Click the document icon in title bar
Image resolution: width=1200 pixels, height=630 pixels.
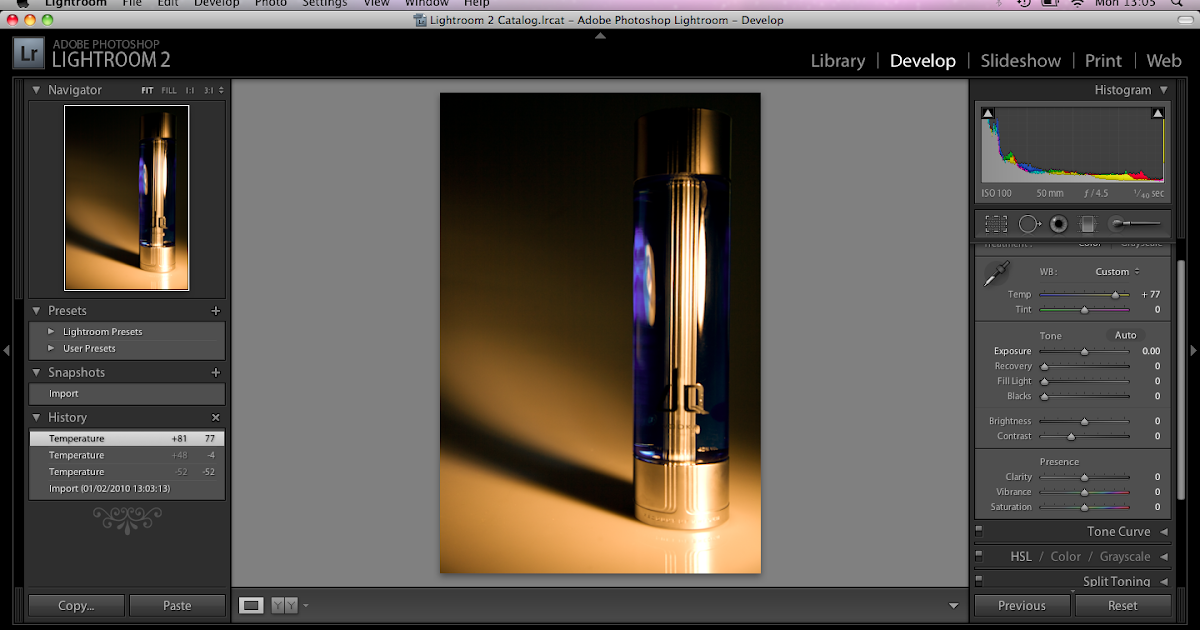tap(420, 20)
